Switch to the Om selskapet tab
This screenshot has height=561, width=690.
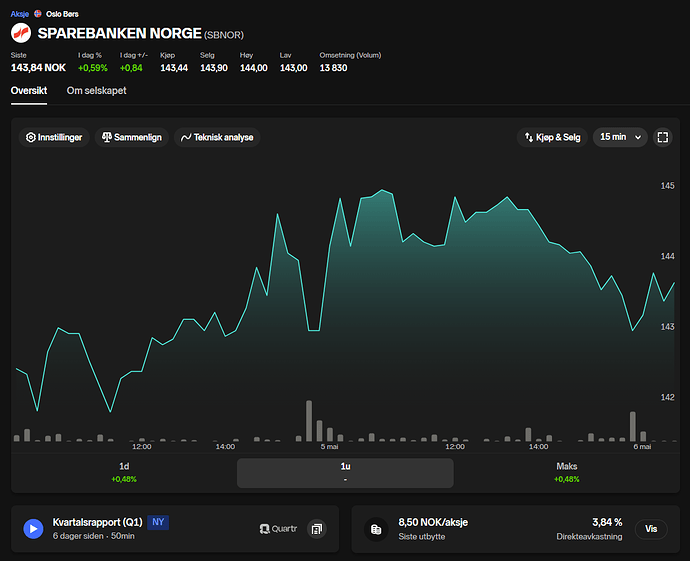point(96,91)
